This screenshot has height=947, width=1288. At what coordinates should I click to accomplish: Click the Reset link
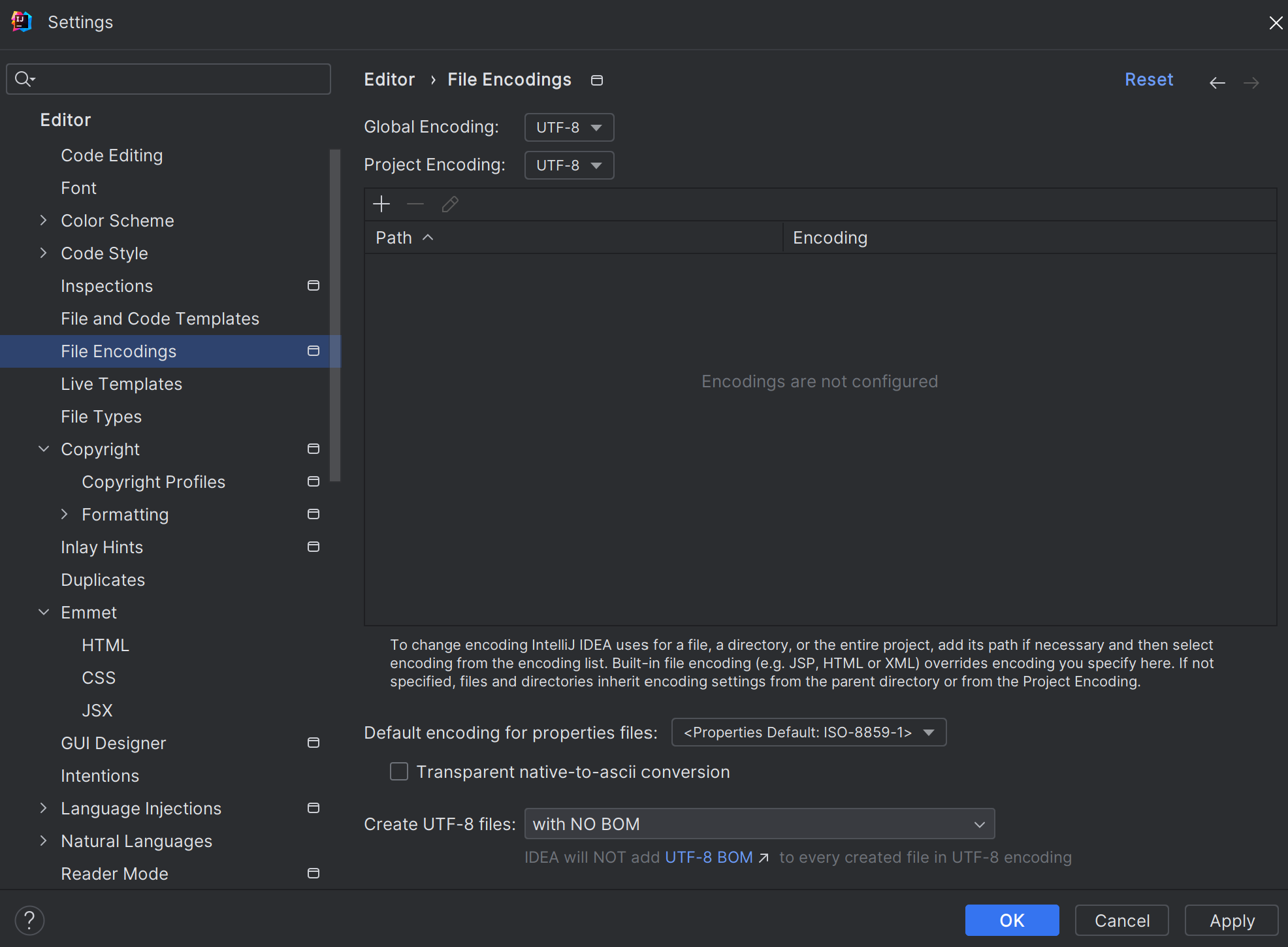click(1148, 80)
